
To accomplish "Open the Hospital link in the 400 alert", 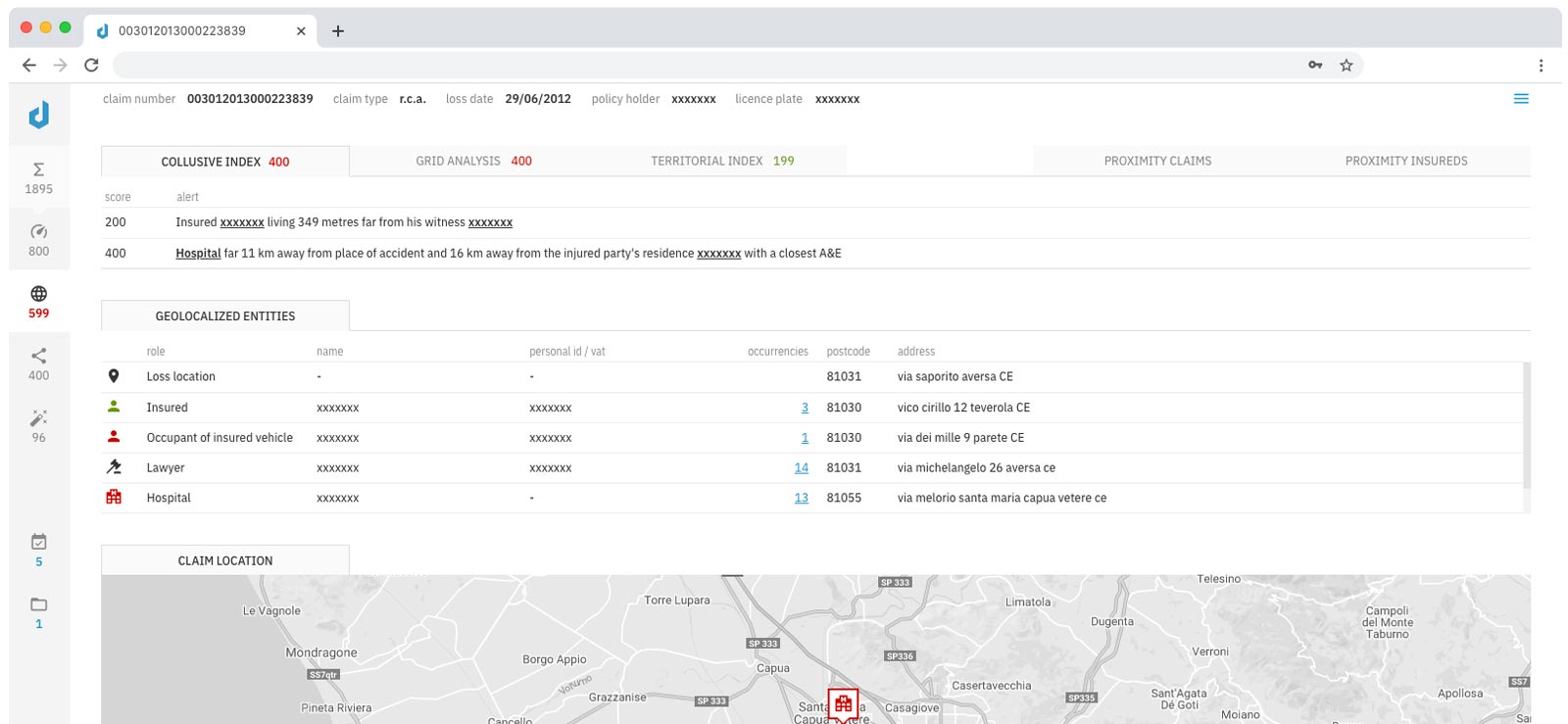I will click(x=198, y=253).
